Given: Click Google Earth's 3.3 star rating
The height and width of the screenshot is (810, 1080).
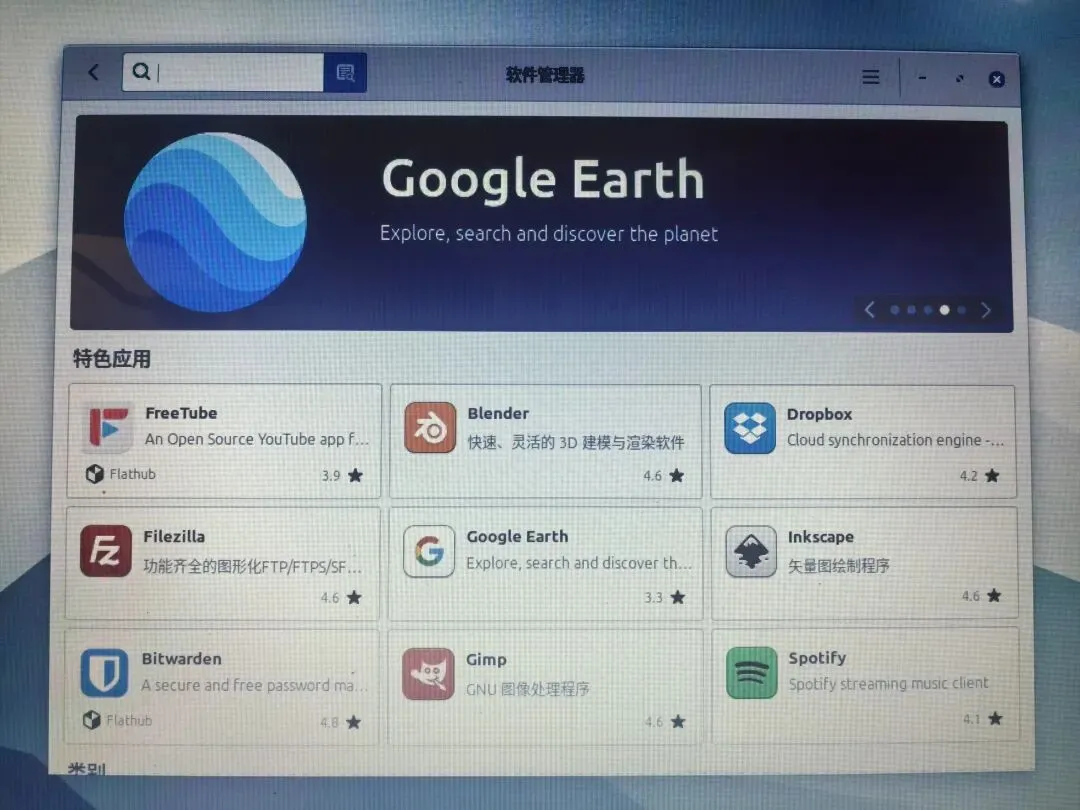Looking at the screenshot, I should point(665,597).
